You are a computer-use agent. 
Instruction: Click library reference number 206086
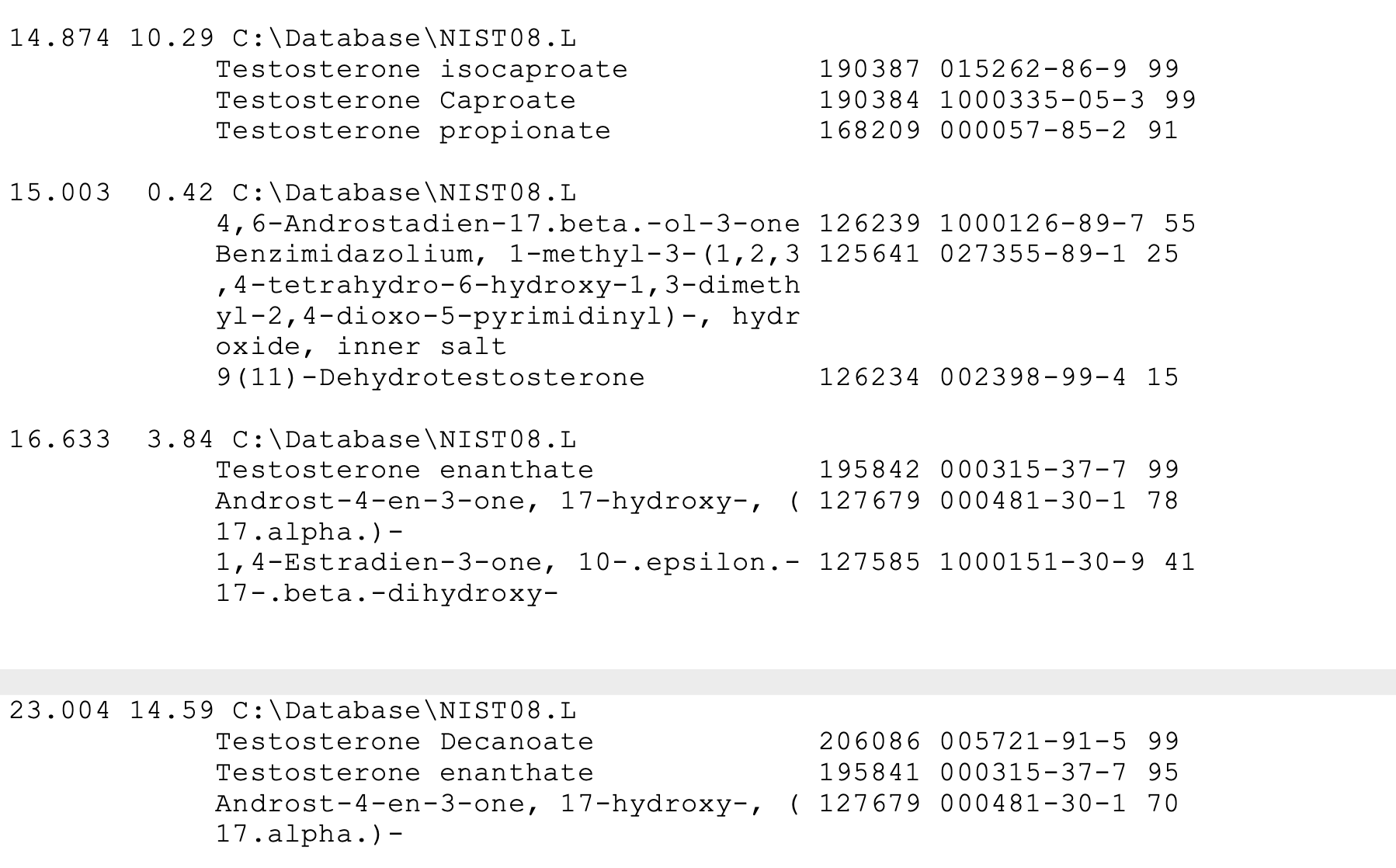coord(870,741)
